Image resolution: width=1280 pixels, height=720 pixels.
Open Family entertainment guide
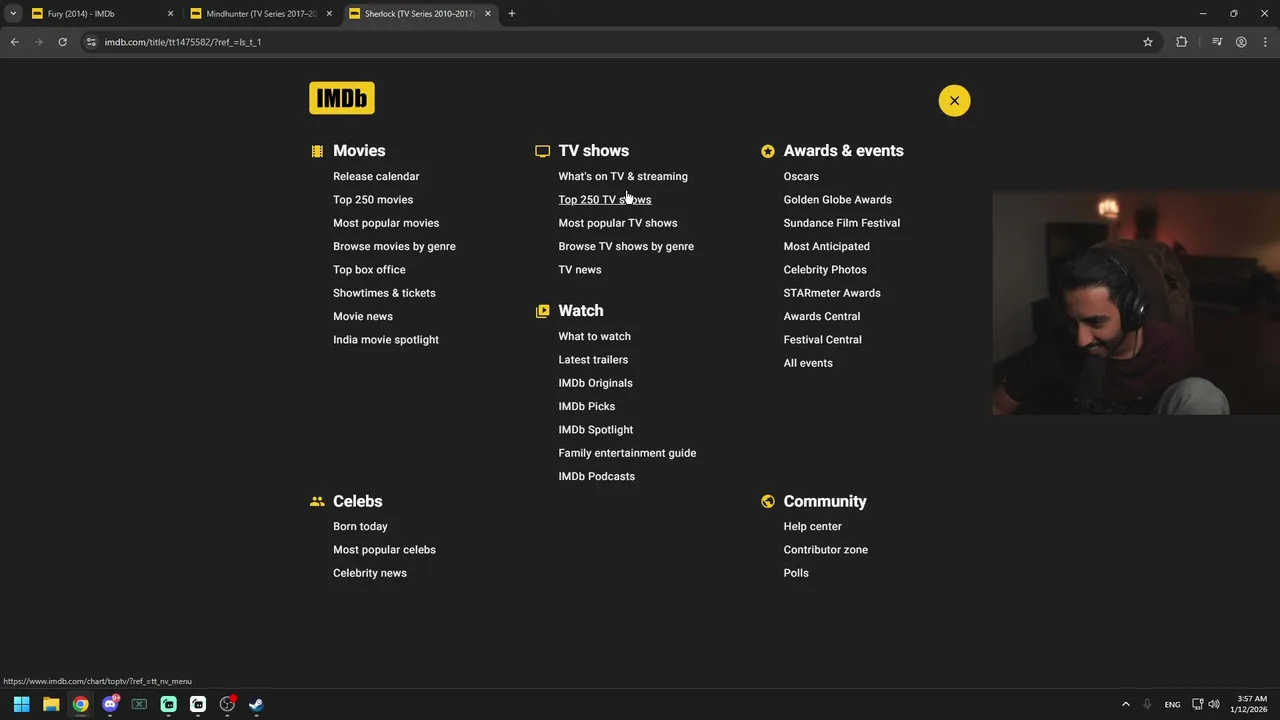pos(627,453)
